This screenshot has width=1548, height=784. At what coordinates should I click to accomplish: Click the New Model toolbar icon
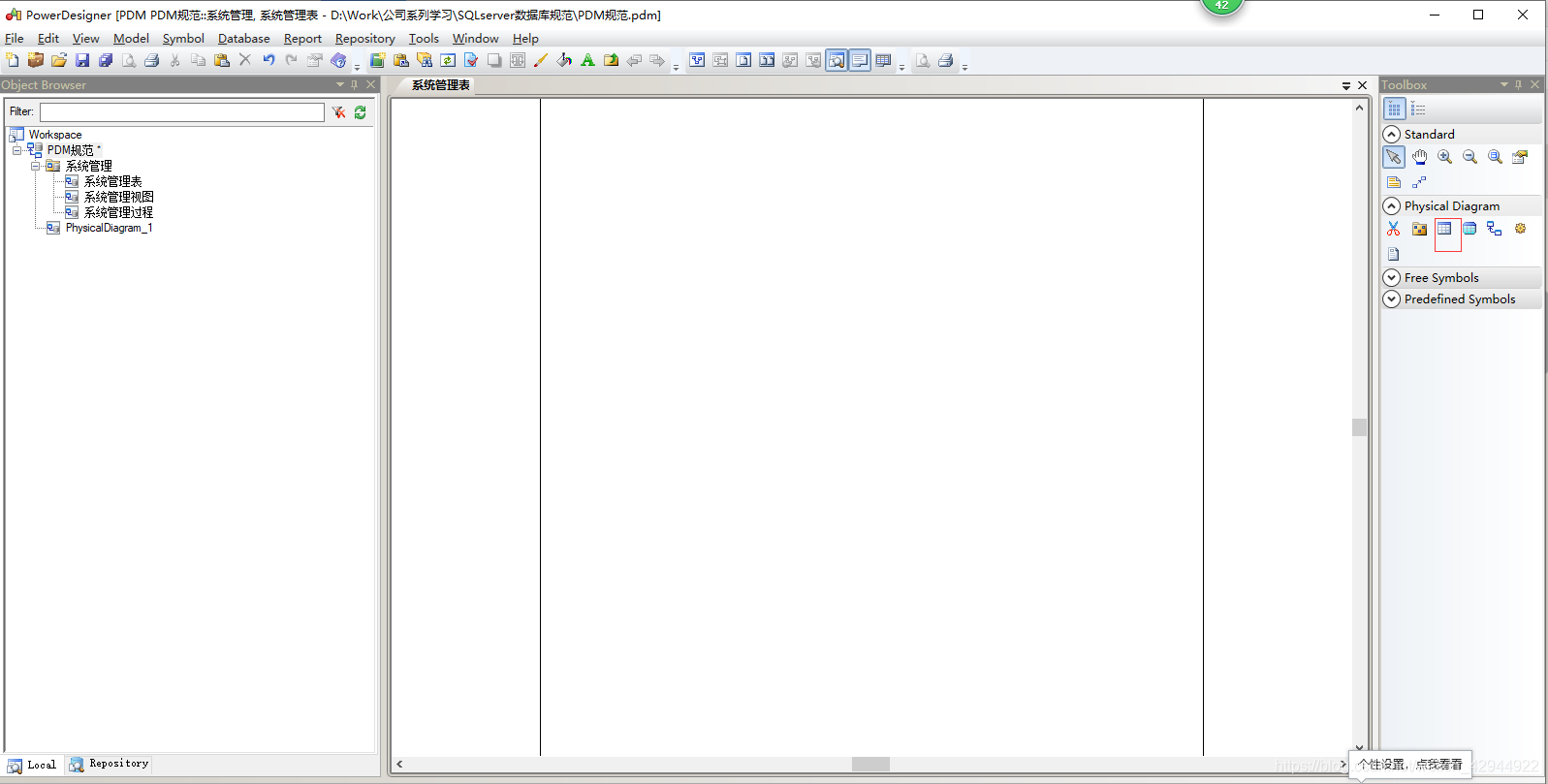[x=13, y=60]
